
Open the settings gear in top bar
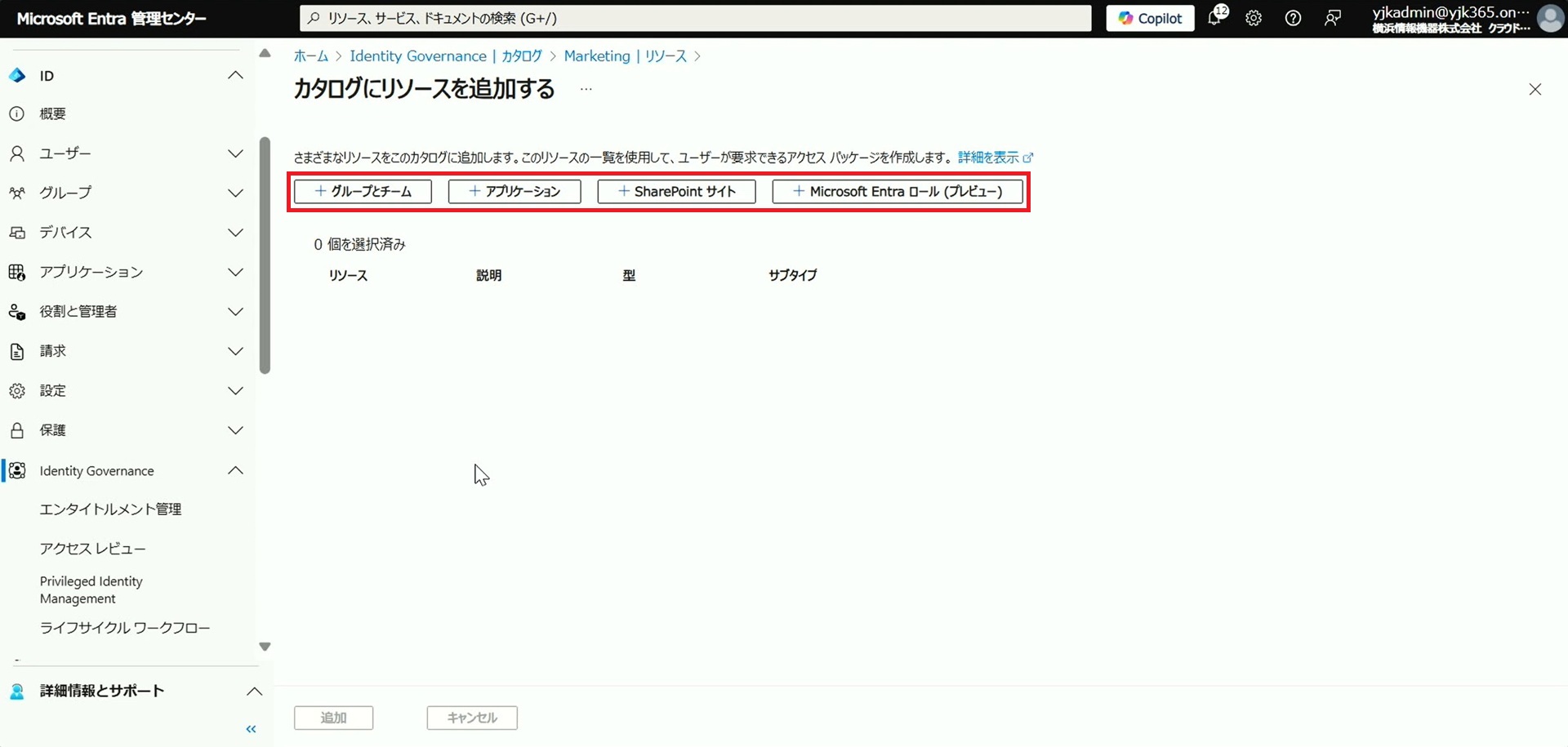tap(1254, 18)
